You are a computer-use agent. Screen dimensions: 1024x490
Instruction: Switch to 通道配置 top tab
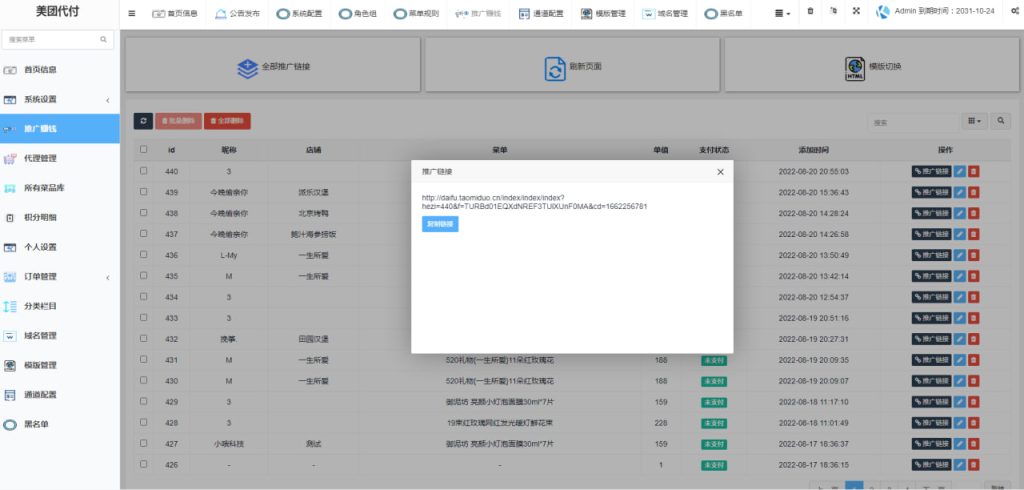tap(541, 13)
